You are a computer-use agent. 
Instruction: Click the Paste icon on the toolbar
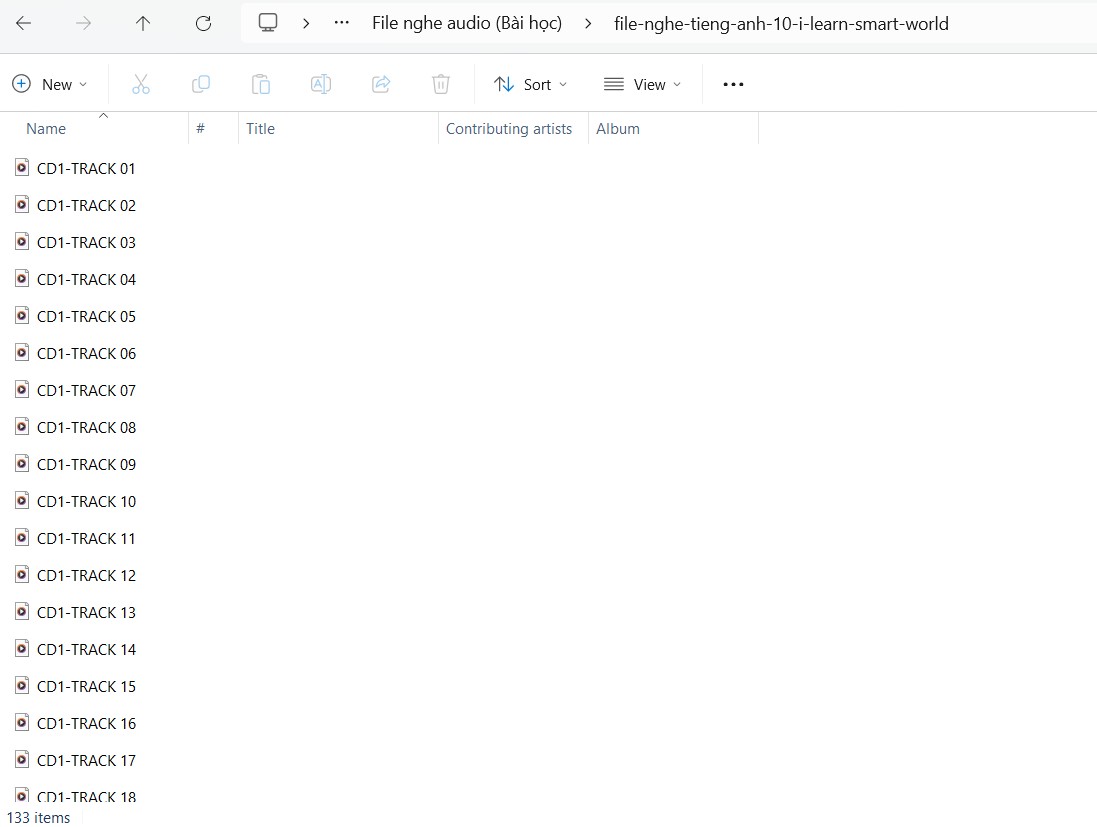261,84
